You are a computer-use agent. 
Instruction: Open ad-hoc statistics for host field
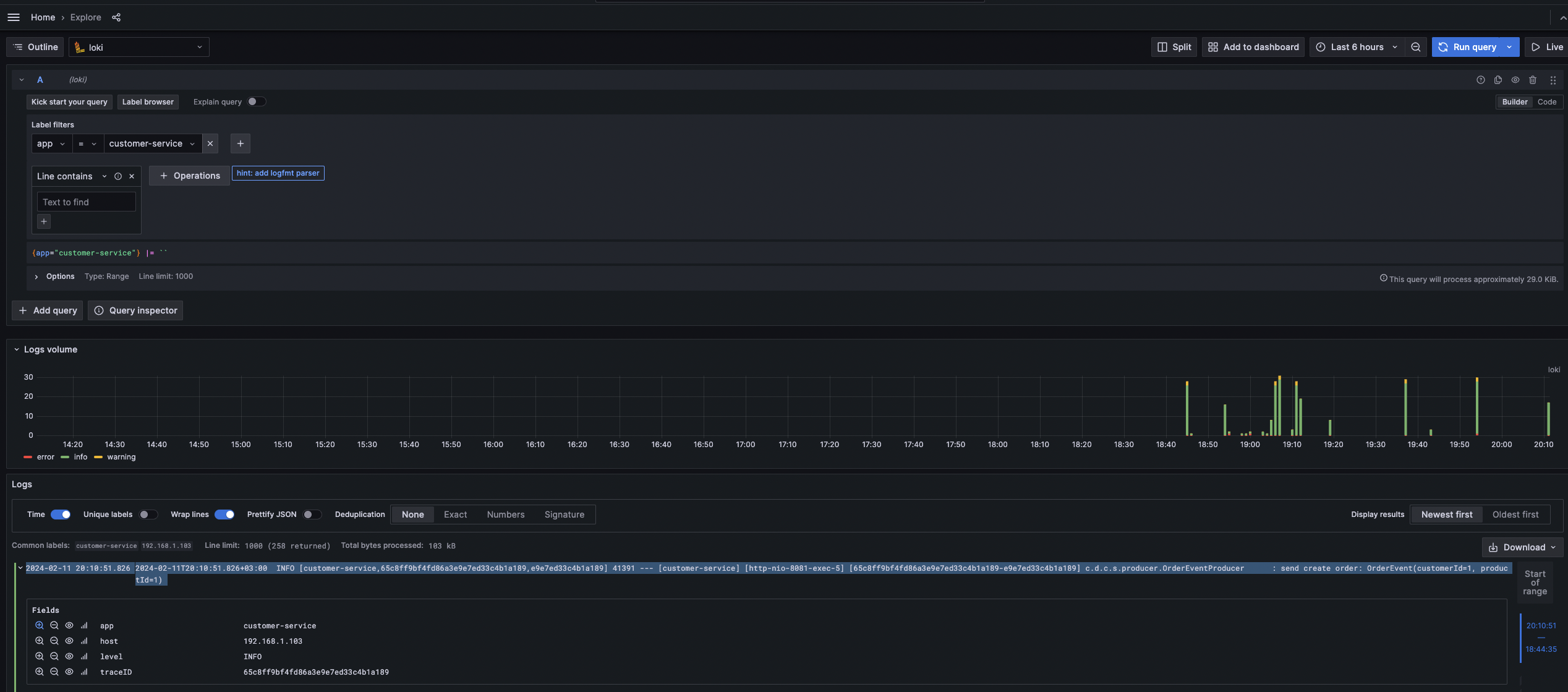click(x=84, y=641)
